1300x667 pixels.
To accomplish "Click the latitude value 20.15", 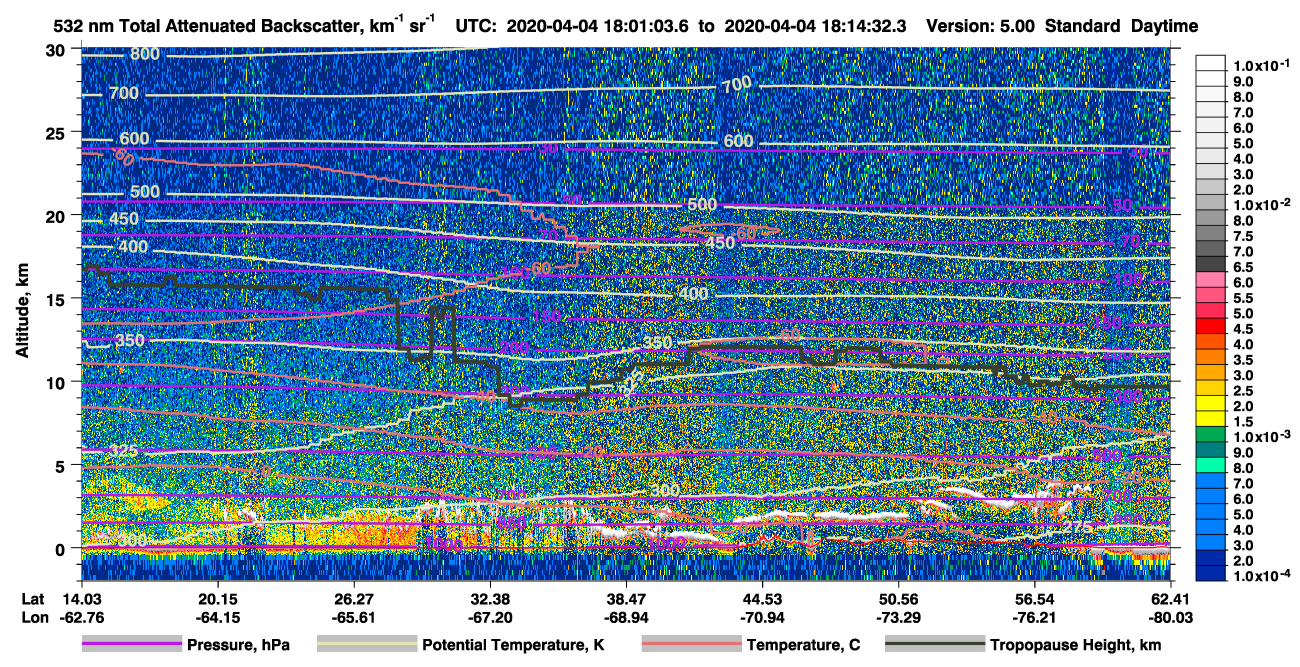I will [x=218, y=599].
